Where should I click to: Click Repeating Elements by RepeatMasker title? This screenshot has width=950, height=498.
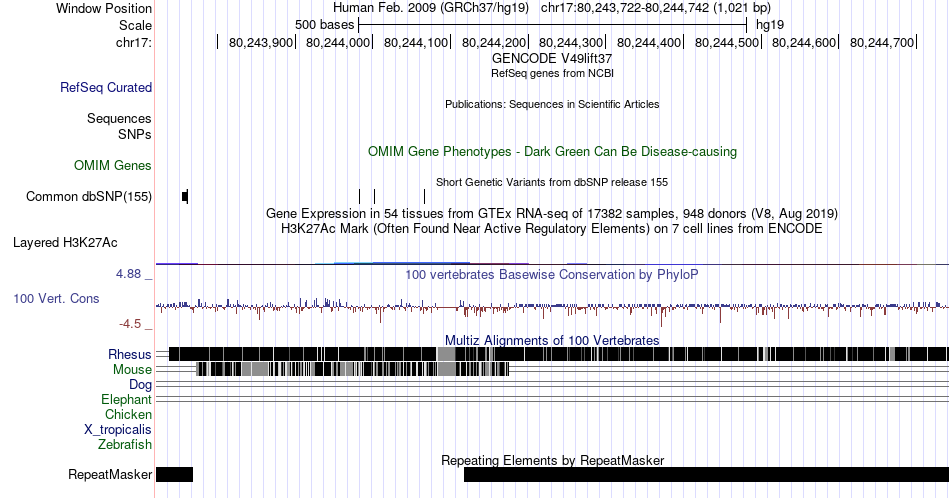(552, 460)
